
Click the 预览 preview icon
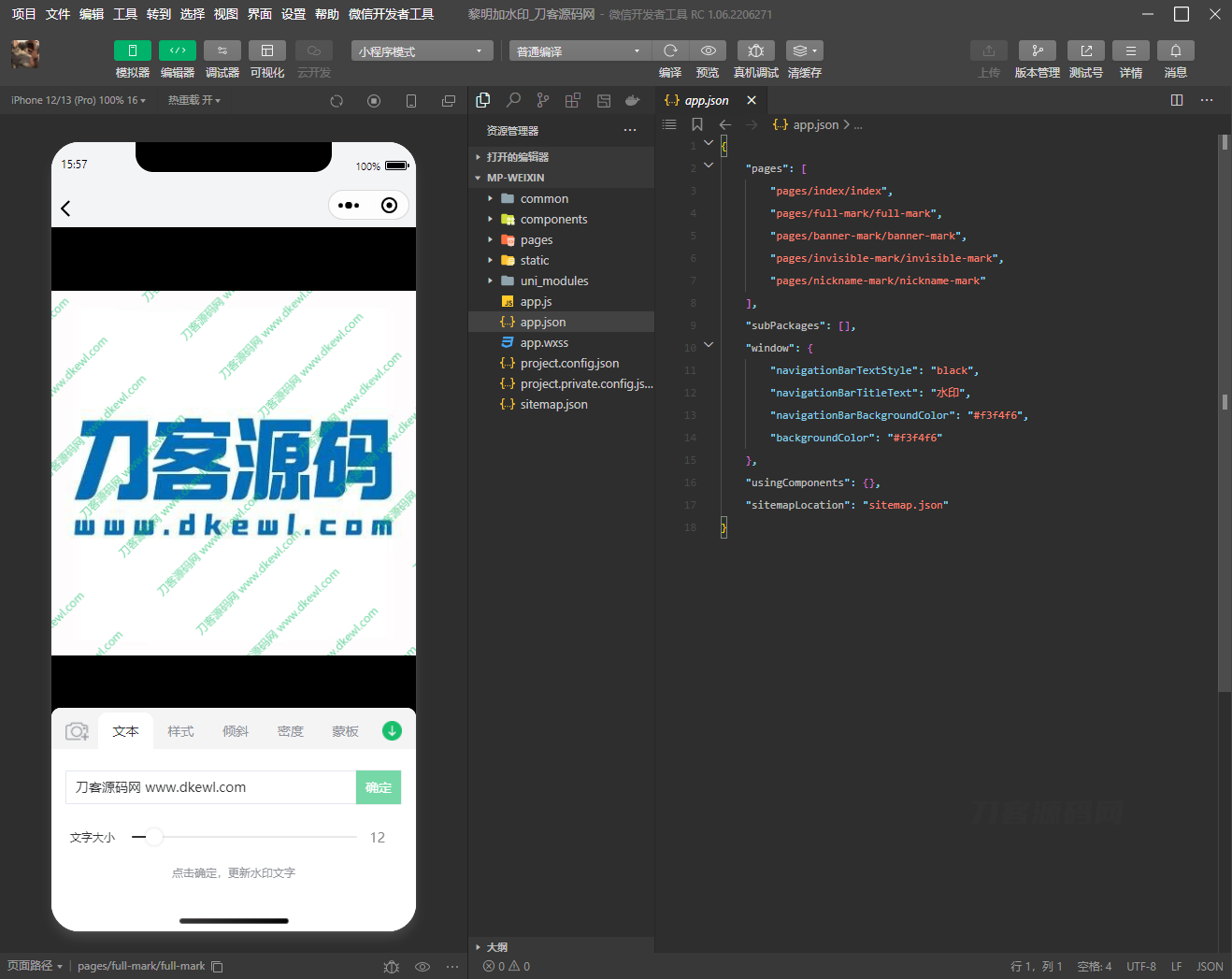(708, 50)
